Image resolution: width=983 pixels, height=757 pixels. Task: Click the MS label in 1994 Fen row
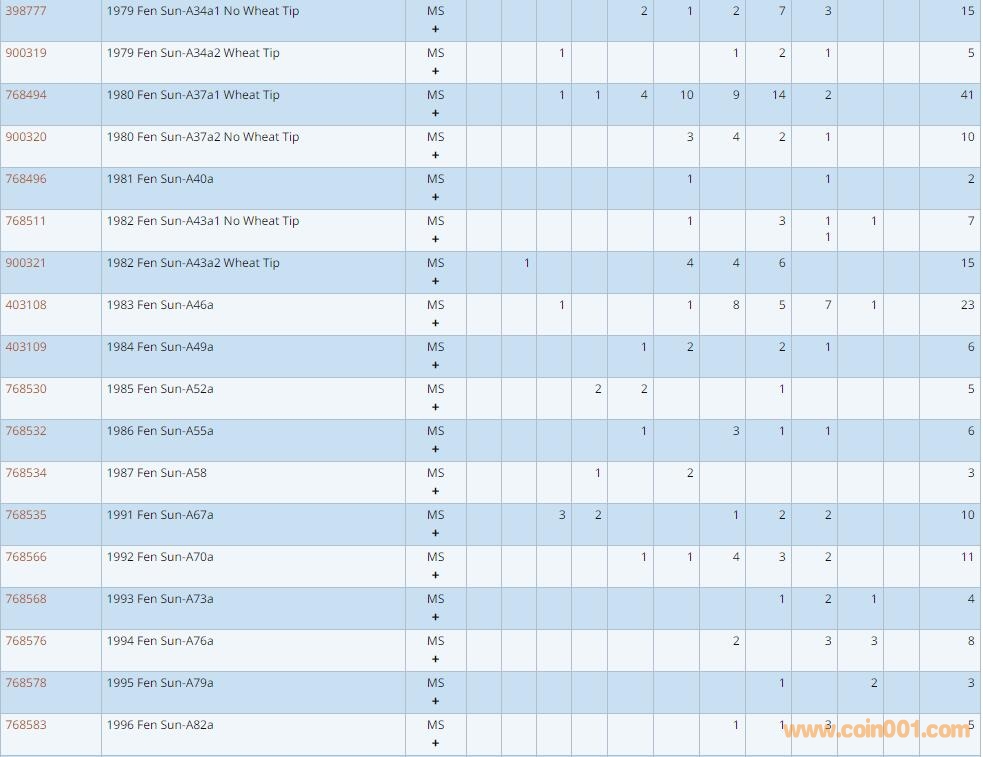click(x=435, y=641)
